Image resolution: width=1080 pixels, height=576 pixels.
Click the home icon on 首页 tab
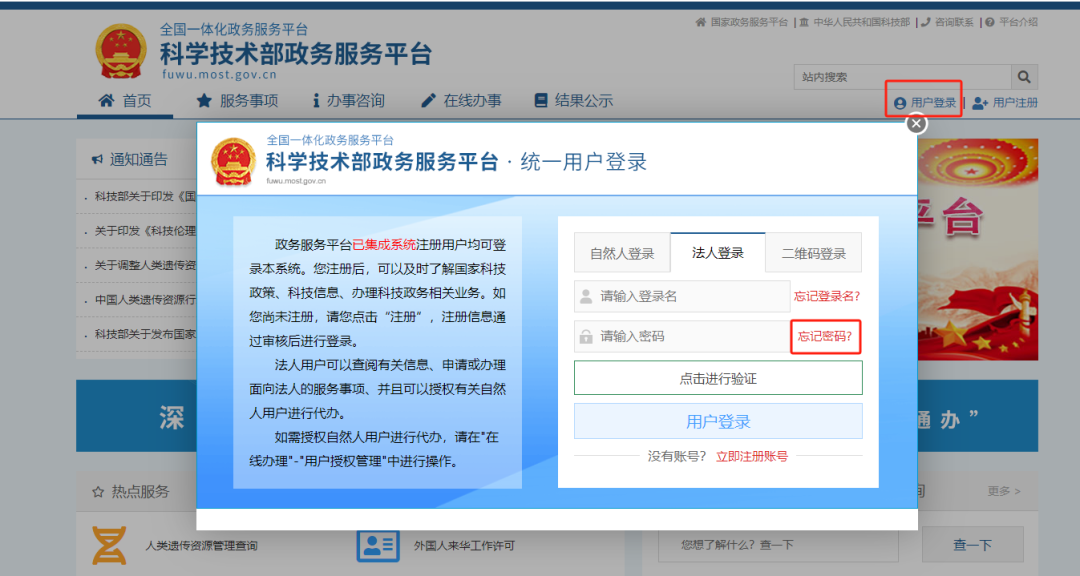tap(108, 99)
